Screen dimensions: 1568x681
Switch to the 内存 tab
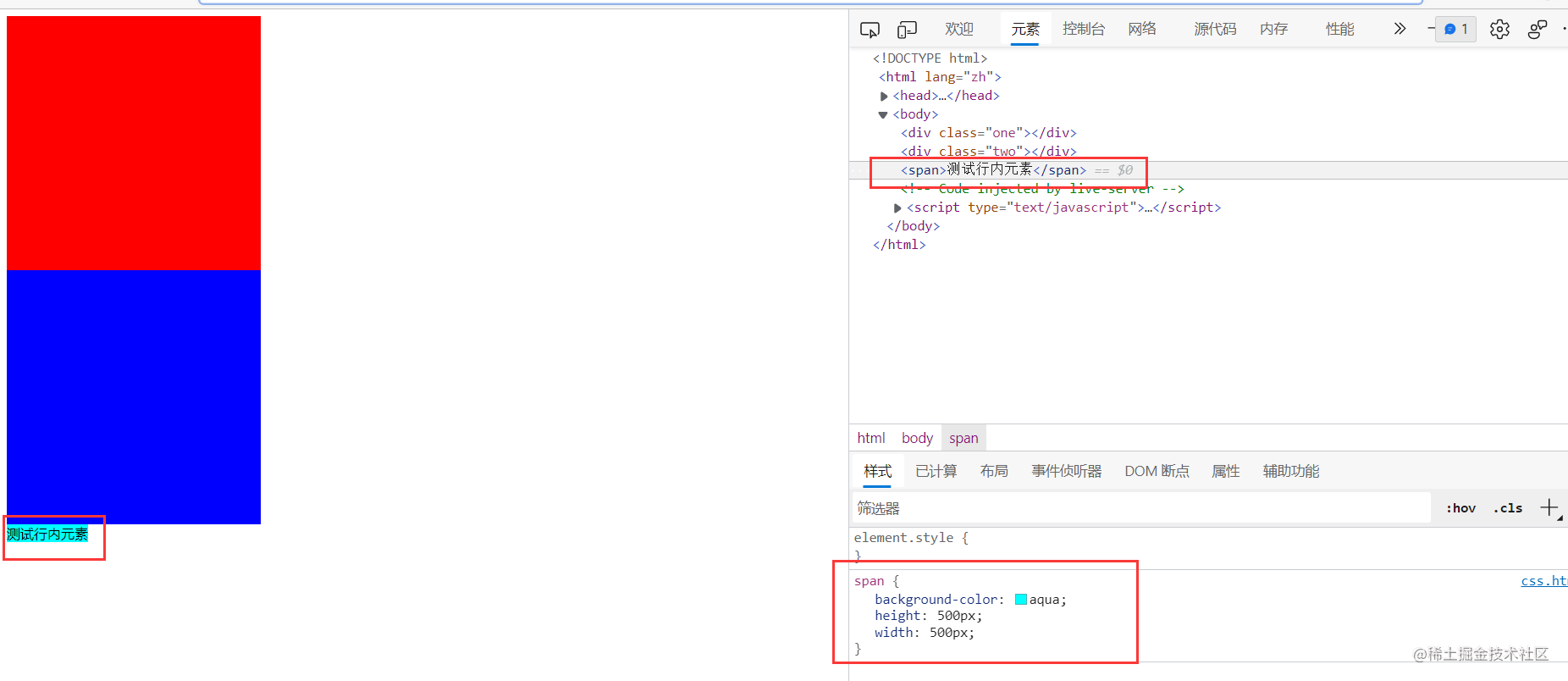click(x=1273, y=29)
